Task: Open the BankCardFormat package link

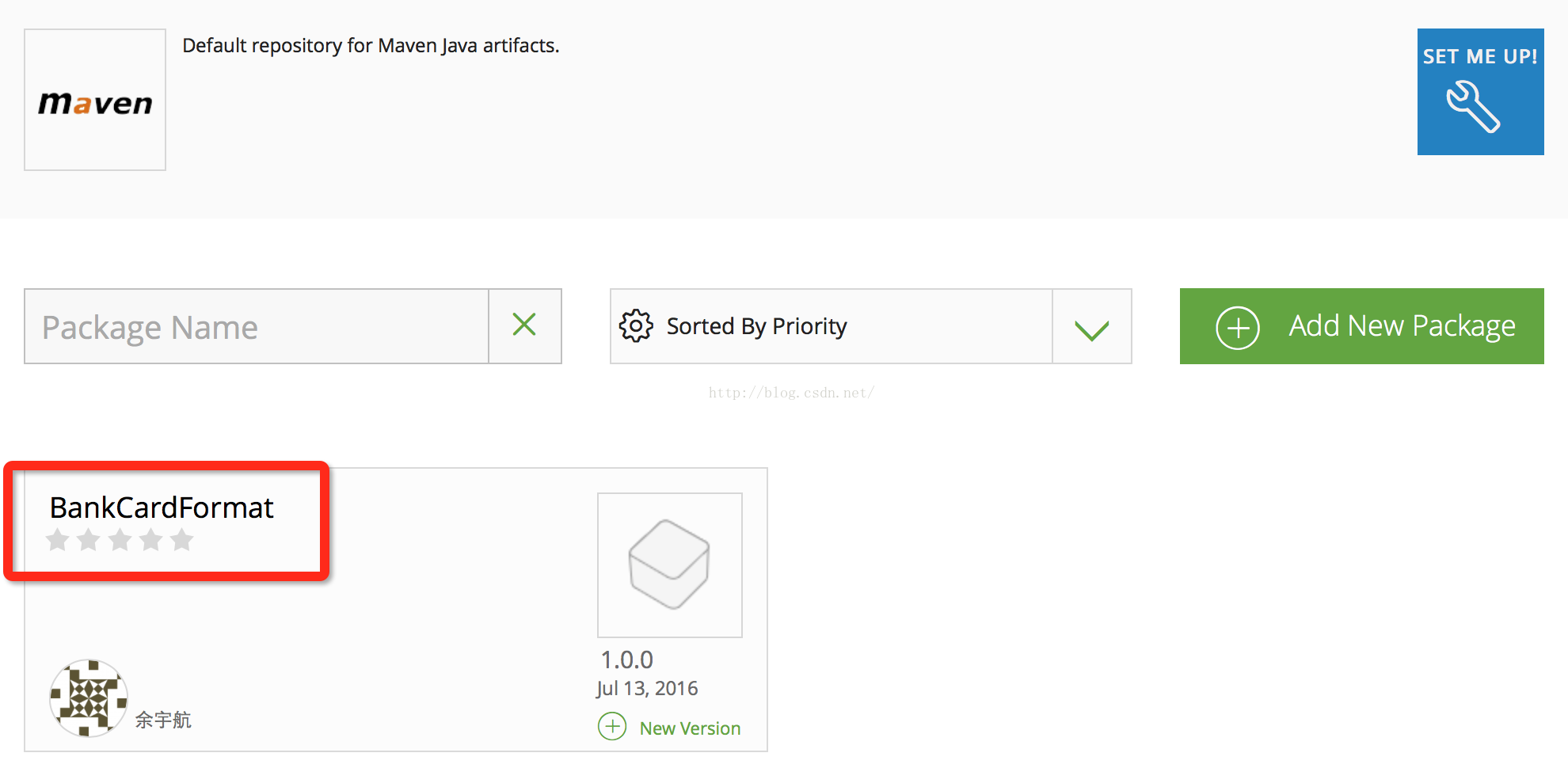Action: tap(162, 508)
